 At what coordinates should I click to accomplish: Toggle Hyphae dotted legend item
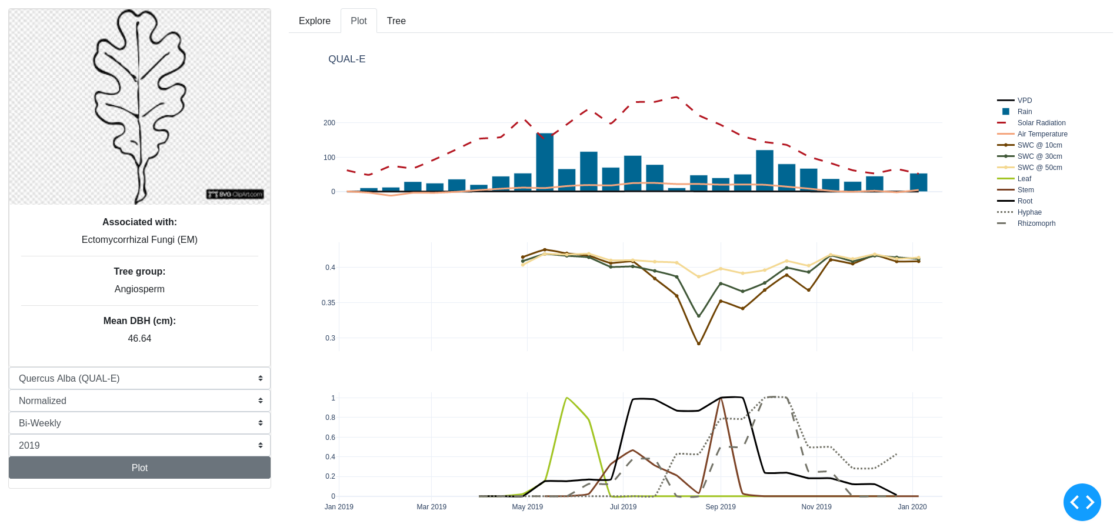pos(1029,212)
